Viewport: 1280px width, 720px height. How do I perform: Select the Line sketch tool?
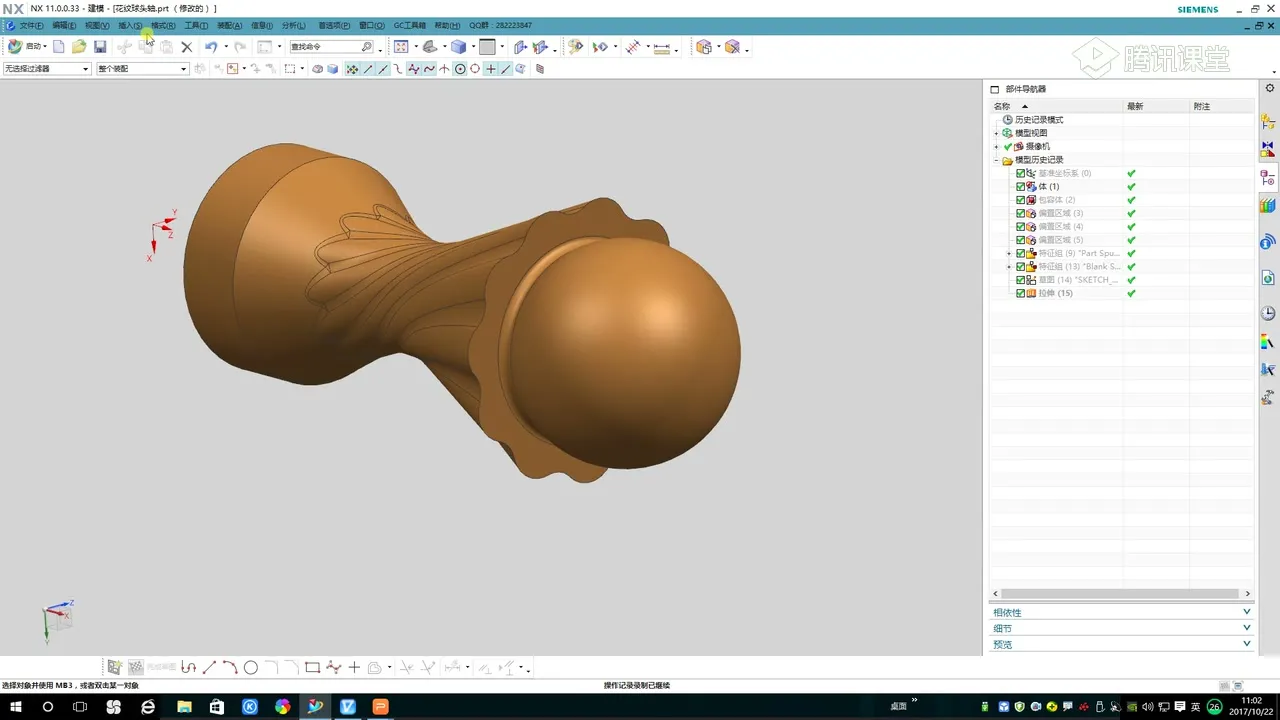click(x=209, y=667)
